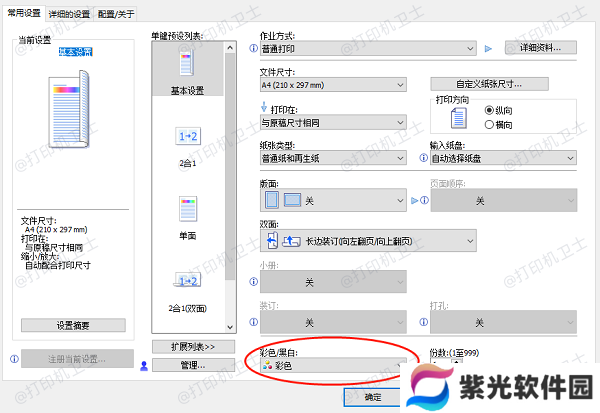Click info icon beside 注册当前设置 button

[x=14, y=359]
